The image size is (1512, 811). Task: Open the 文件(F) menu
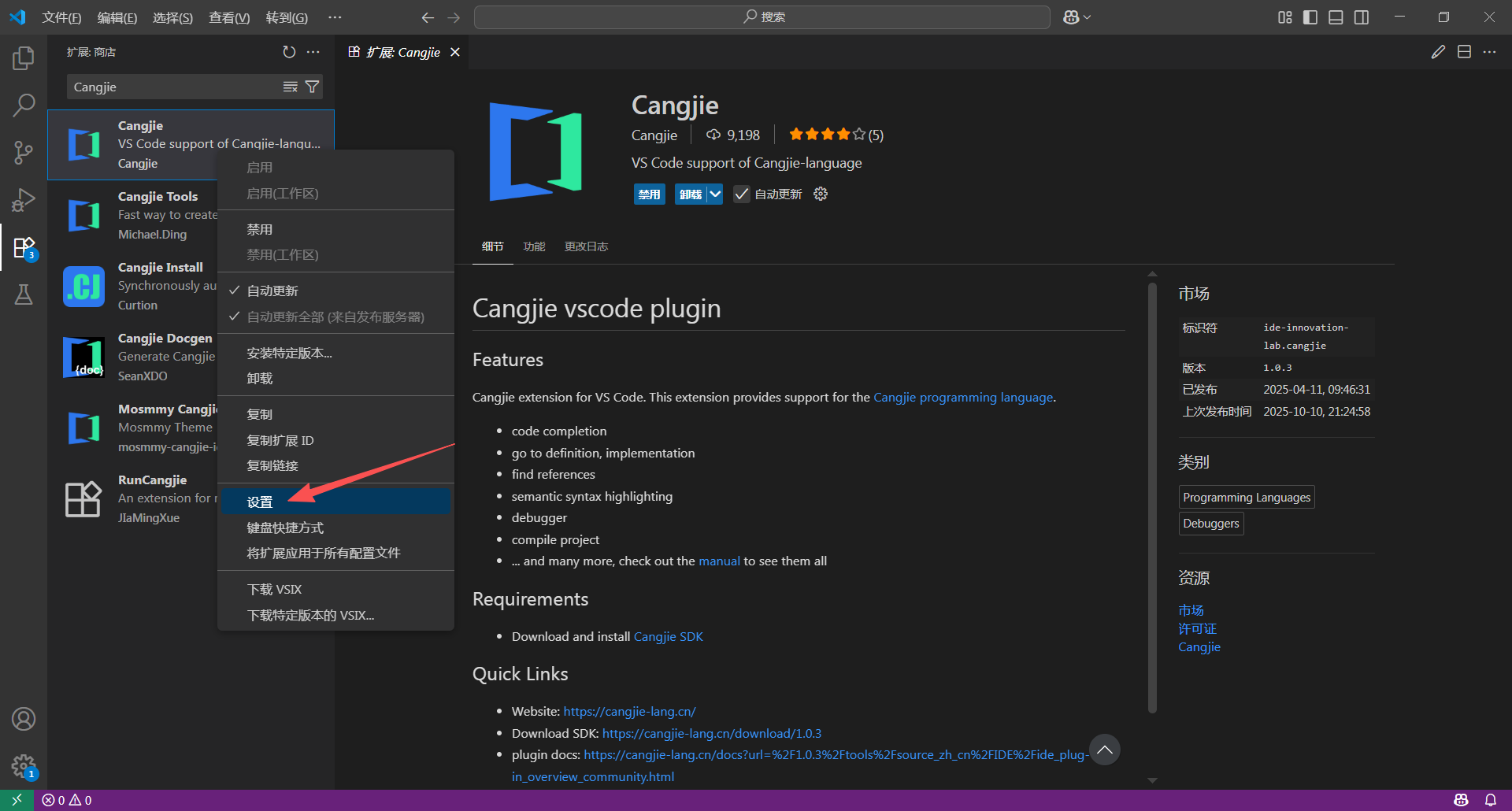pos(61,17)
